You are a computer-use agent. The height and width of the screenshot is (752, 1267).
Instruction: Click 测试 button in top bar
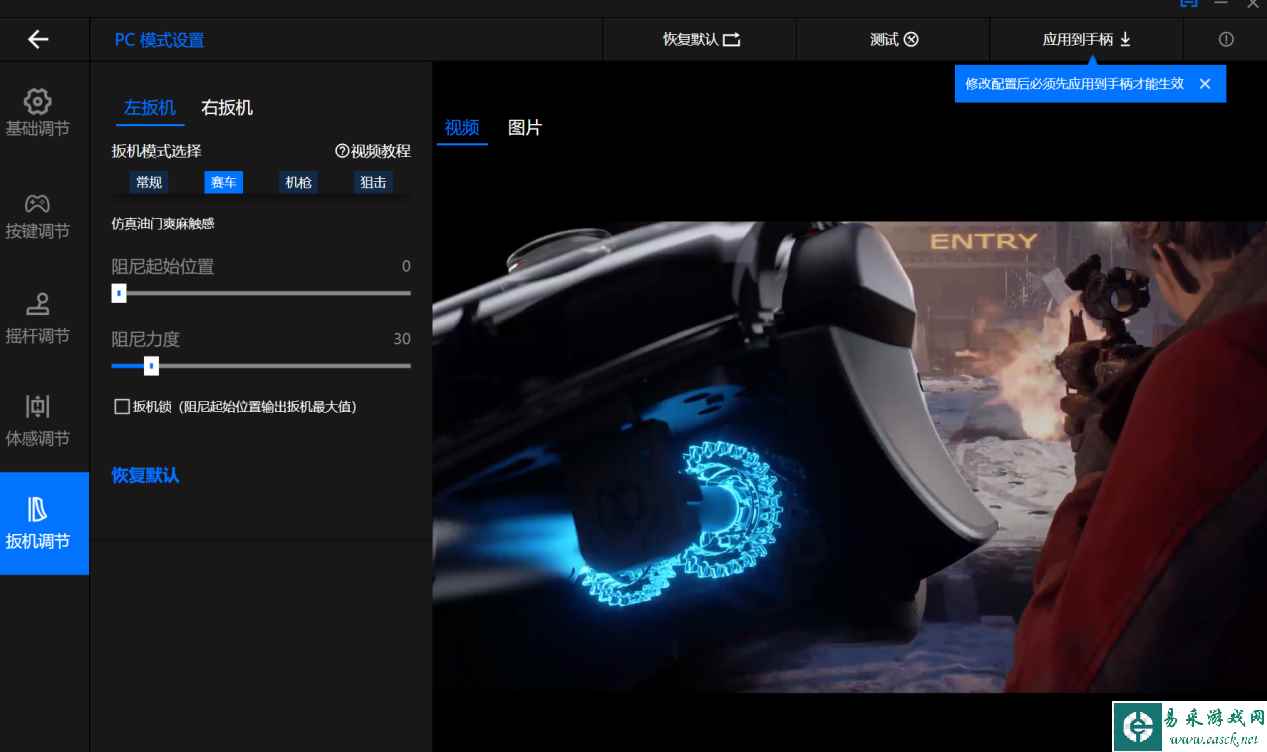tap(893, 39)
